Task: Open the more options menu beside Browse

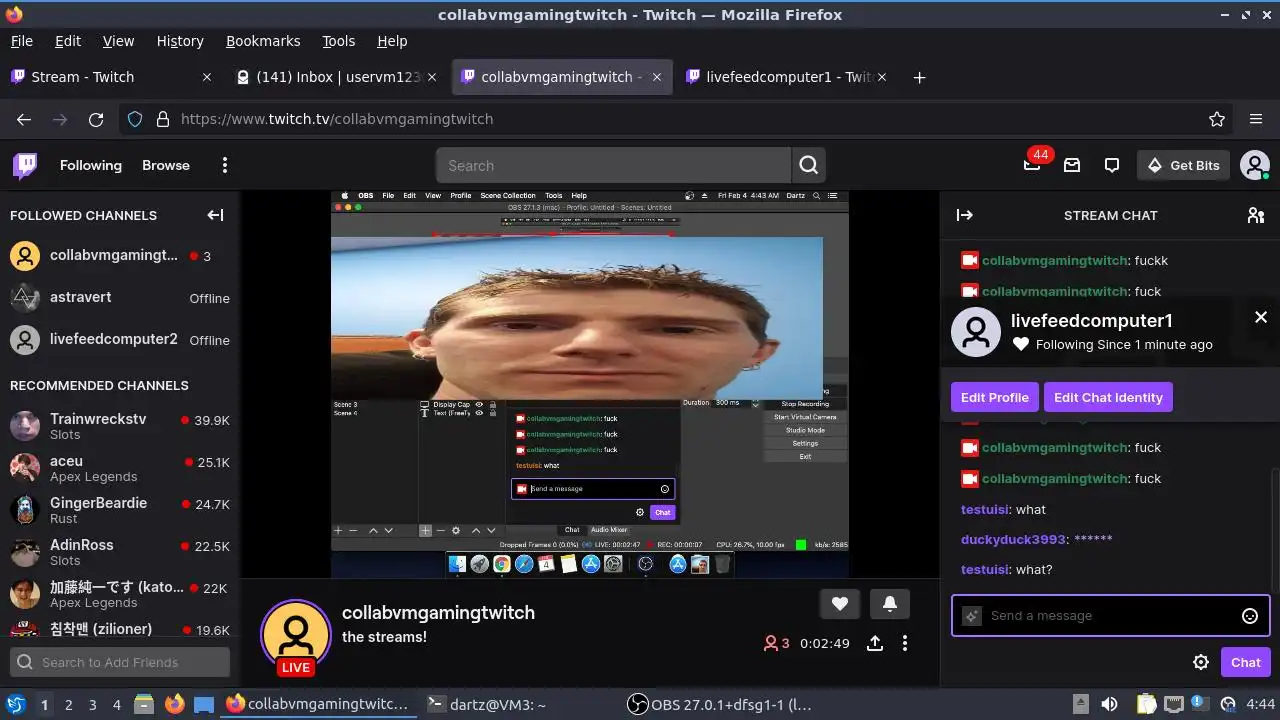Action: [x=225, y=165]
